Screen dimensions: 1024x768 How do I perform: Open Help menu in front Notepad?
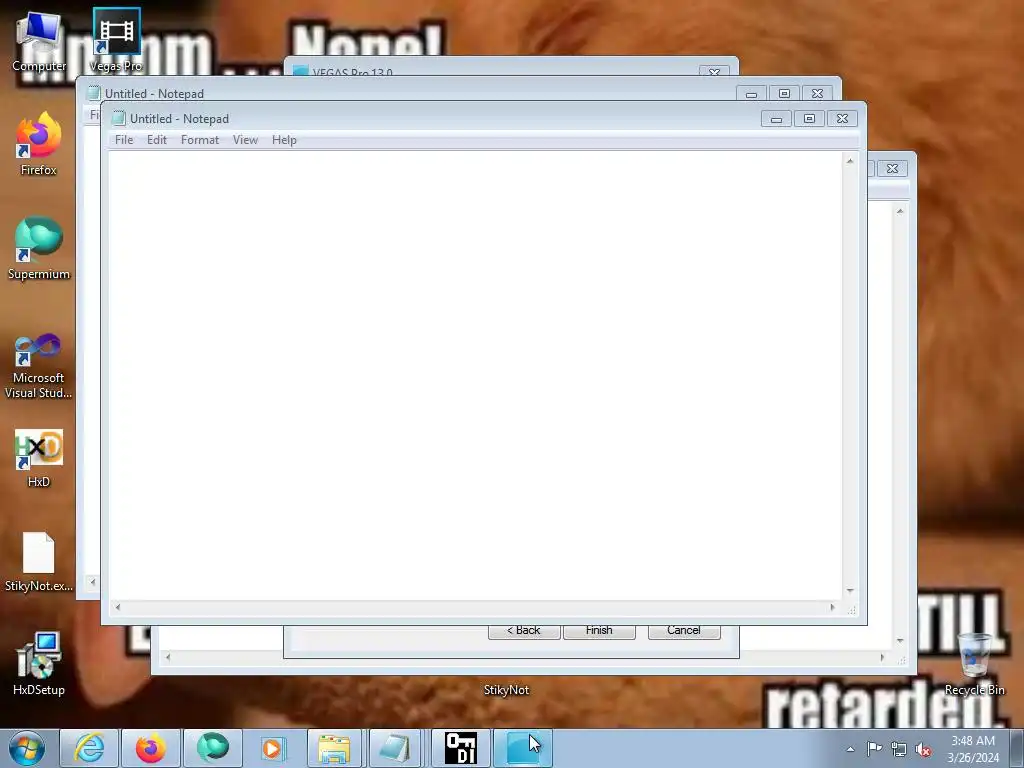pyautogui.click(x=284, y=140)
